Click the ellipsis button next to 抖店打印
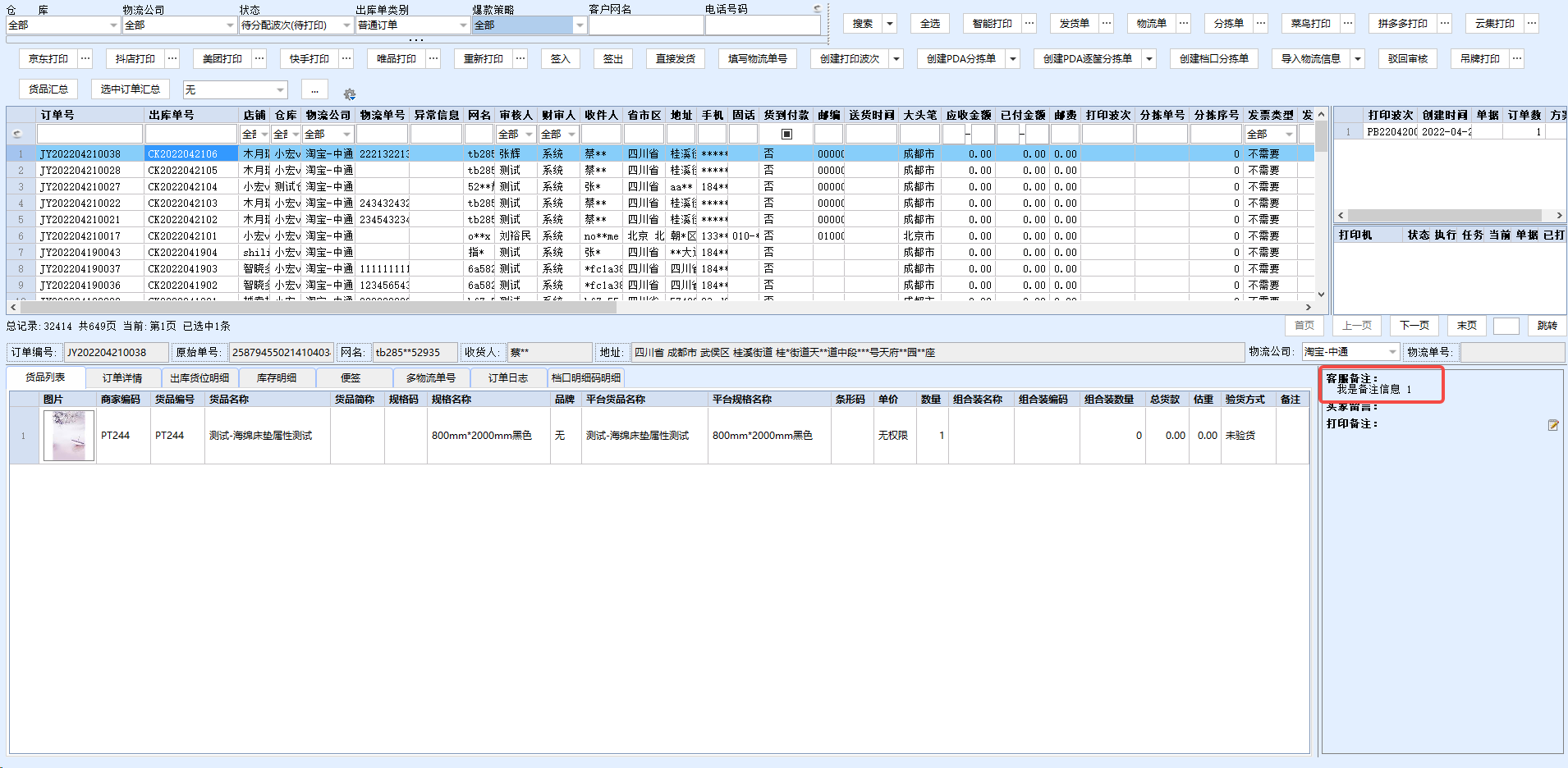Viewport: 1568px width, 768px height. [172, 59]
